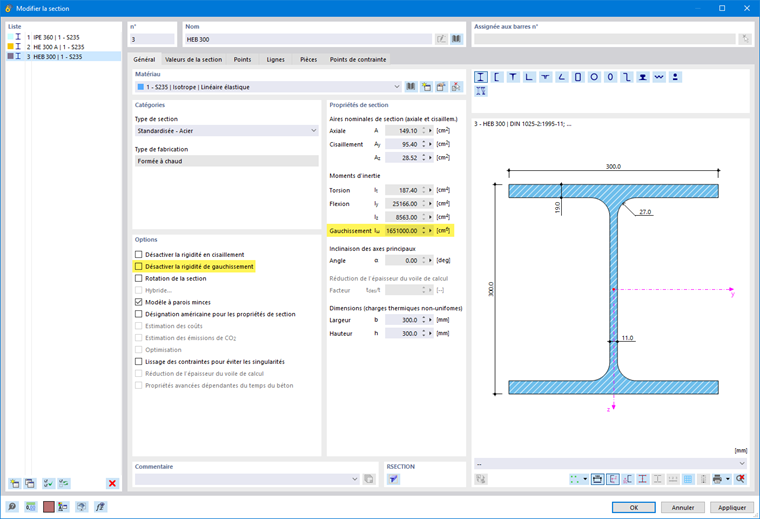The width and height of the screenshot is (760, 519).
Task: Check Rotation de la section option
Action: (x=139, y=278)
